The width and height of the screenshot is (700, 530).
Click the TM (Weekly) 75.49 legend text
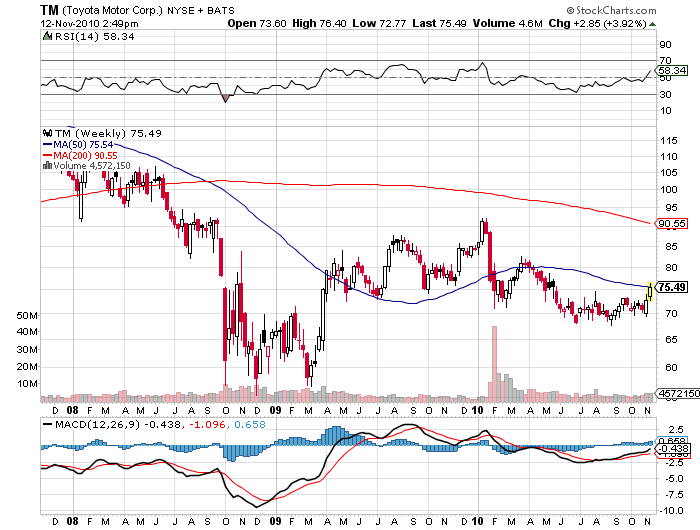(108, 134)
